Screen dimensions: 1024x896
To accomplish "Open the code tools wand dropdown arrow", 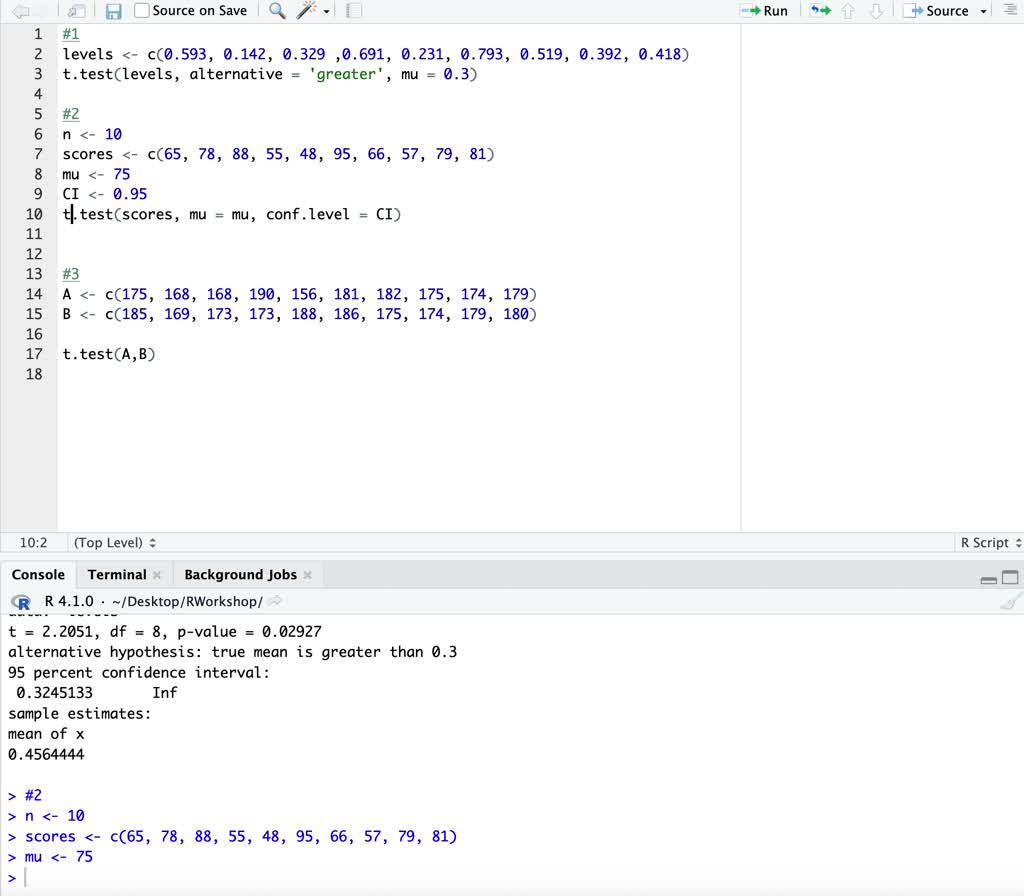I will point(327,11).
